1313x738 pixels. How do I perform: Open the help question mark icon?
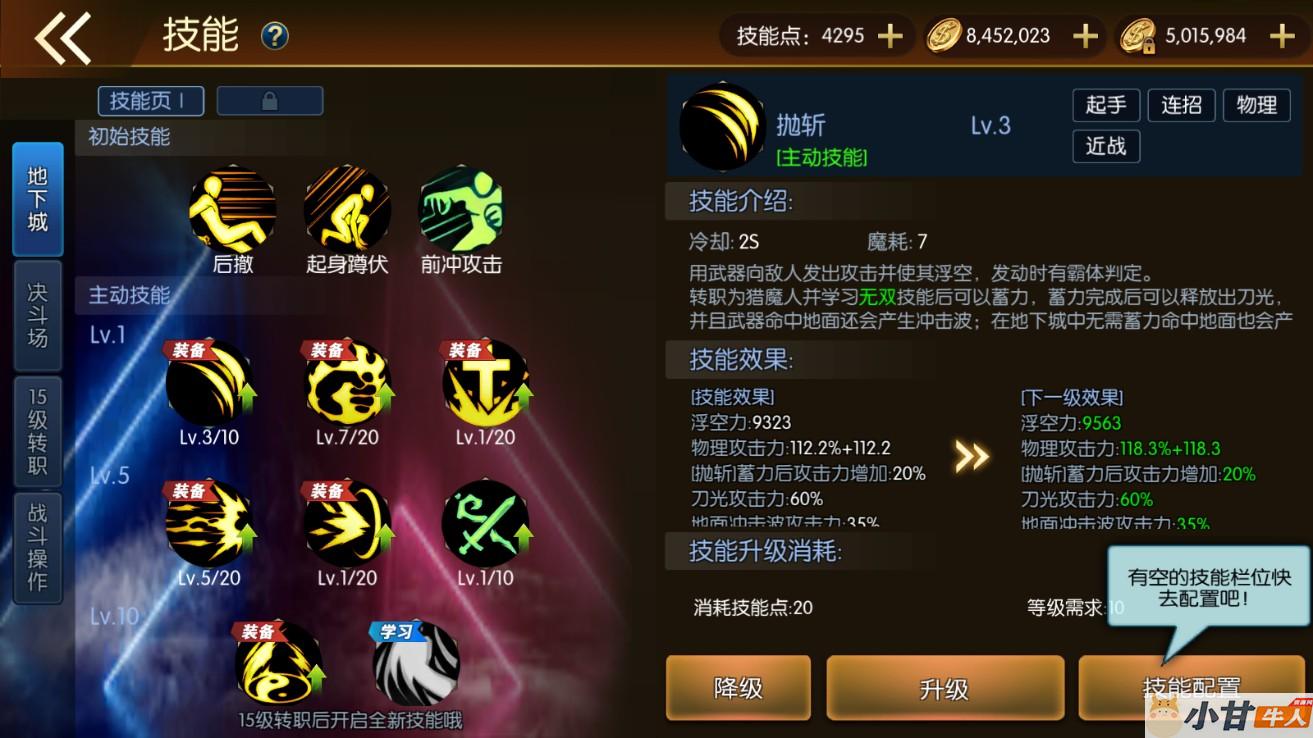[x=275, y=37]
